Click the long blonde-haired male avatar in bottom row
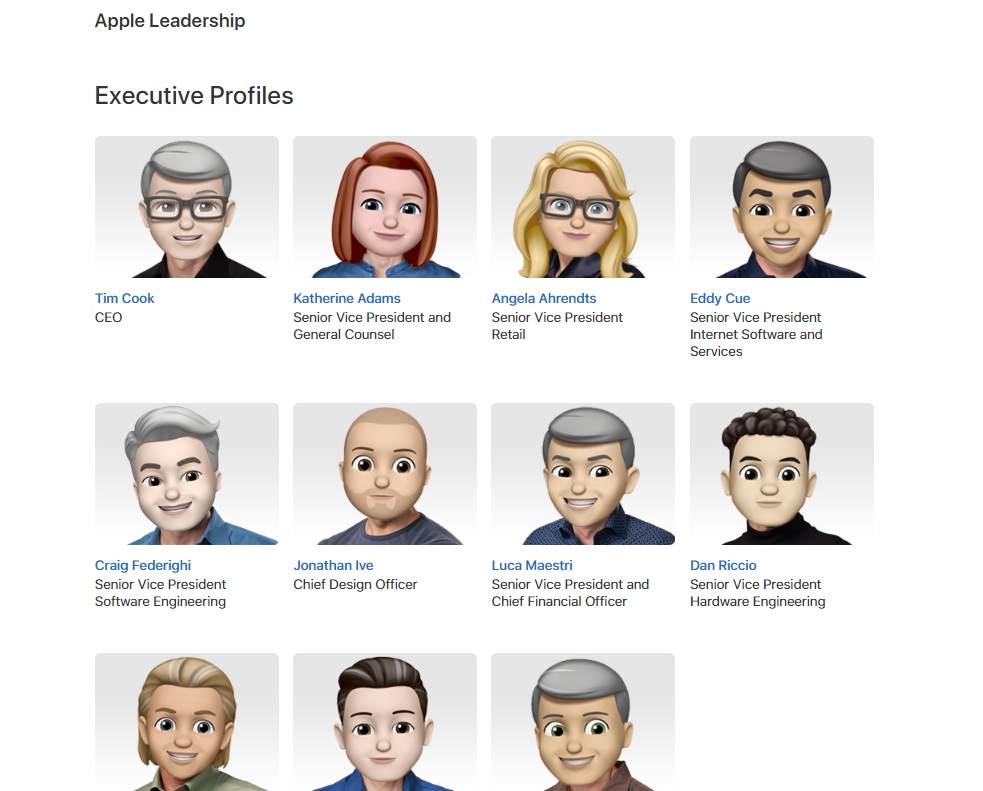This screenshot has width=983, height=791. click(x=187, y=722)
